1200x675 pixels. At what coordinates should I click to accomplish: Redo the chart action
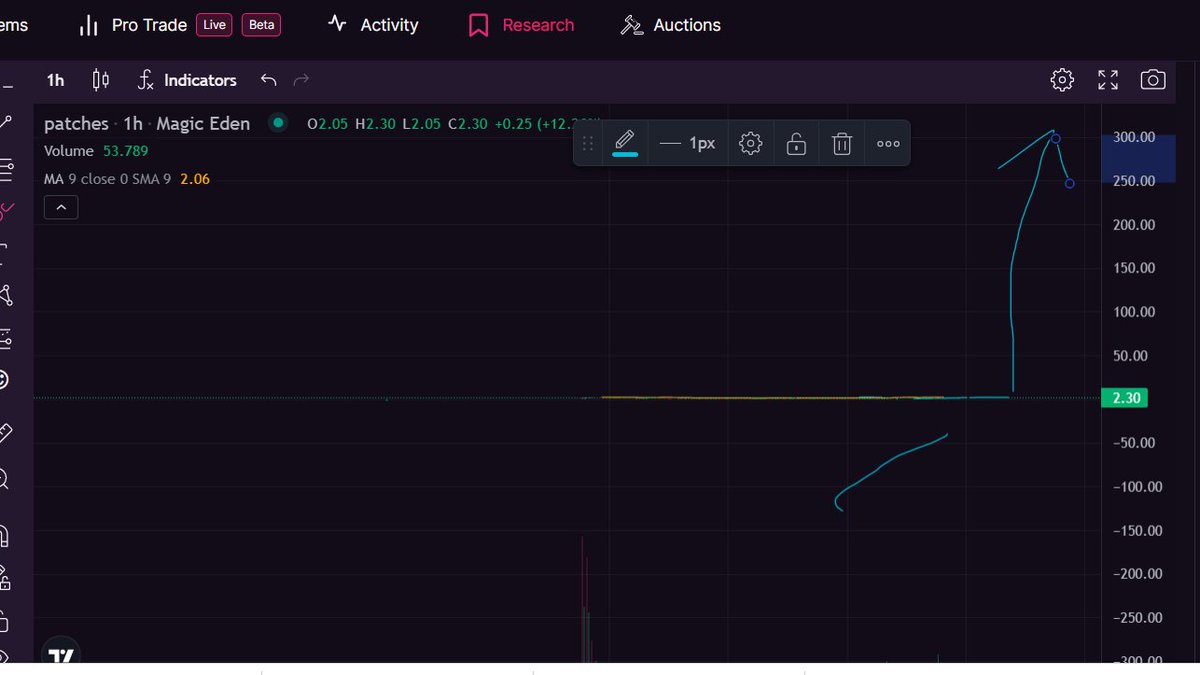(302, 80)
